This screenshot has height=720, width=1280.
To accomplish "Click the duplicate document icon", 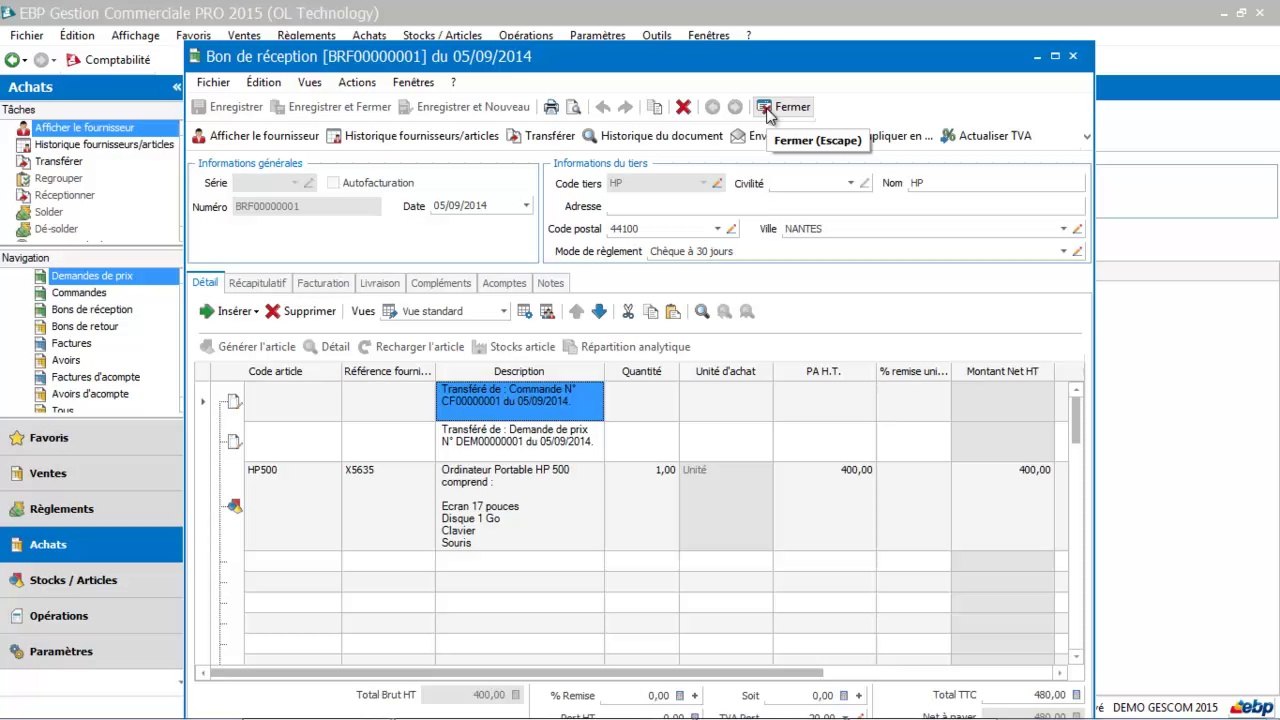I will (654, 107).
